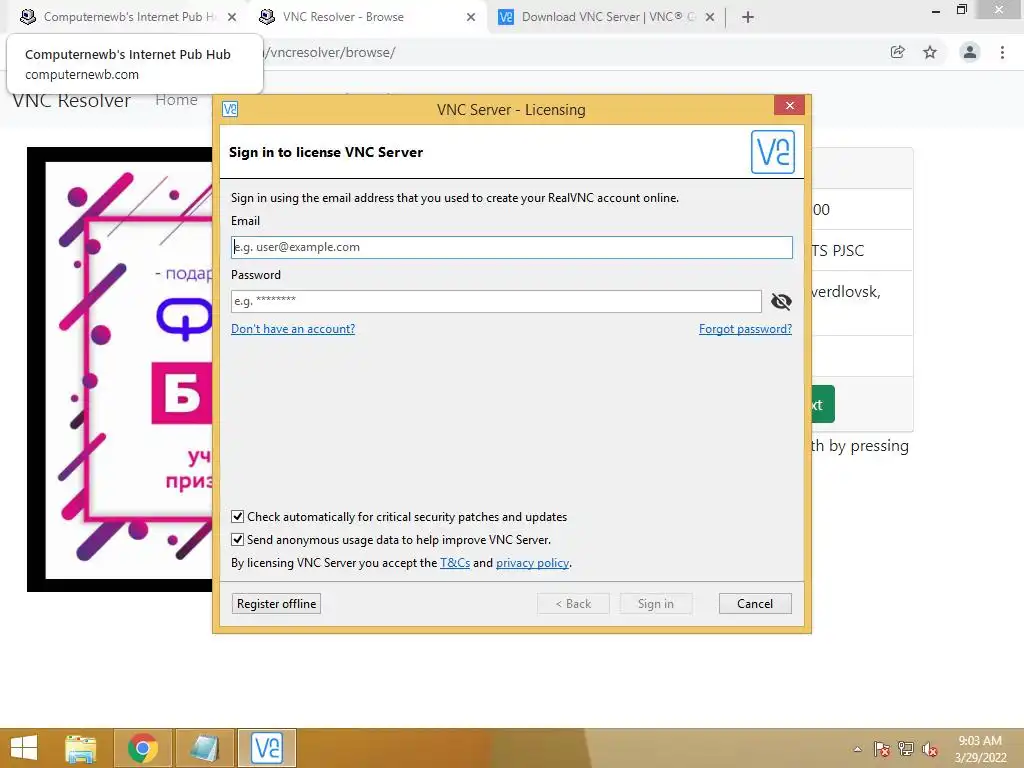Bookmark this page with the star icon
The height and width of the screenshot is (768, 1024).
(x=930, y=52)
